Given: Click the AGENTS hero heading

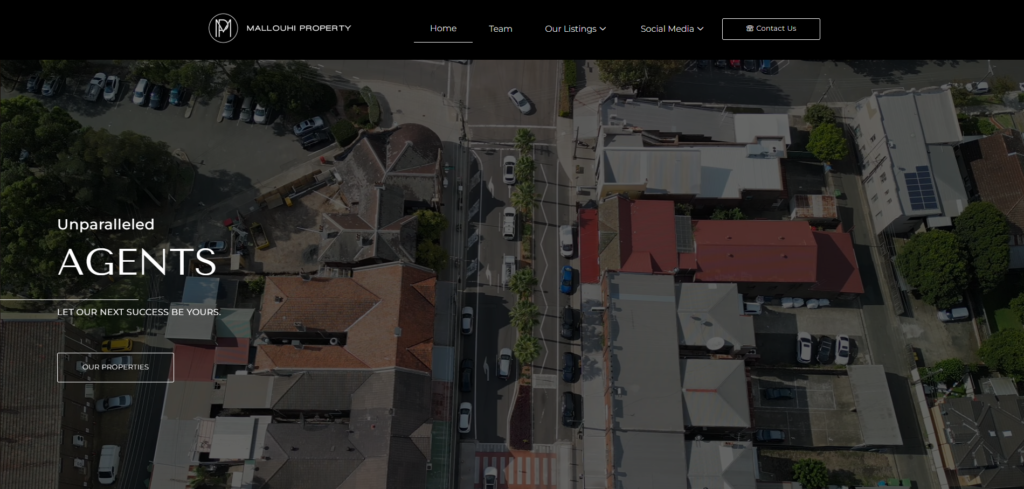Looking at the screenshot, I should click(x=136, y=262).
